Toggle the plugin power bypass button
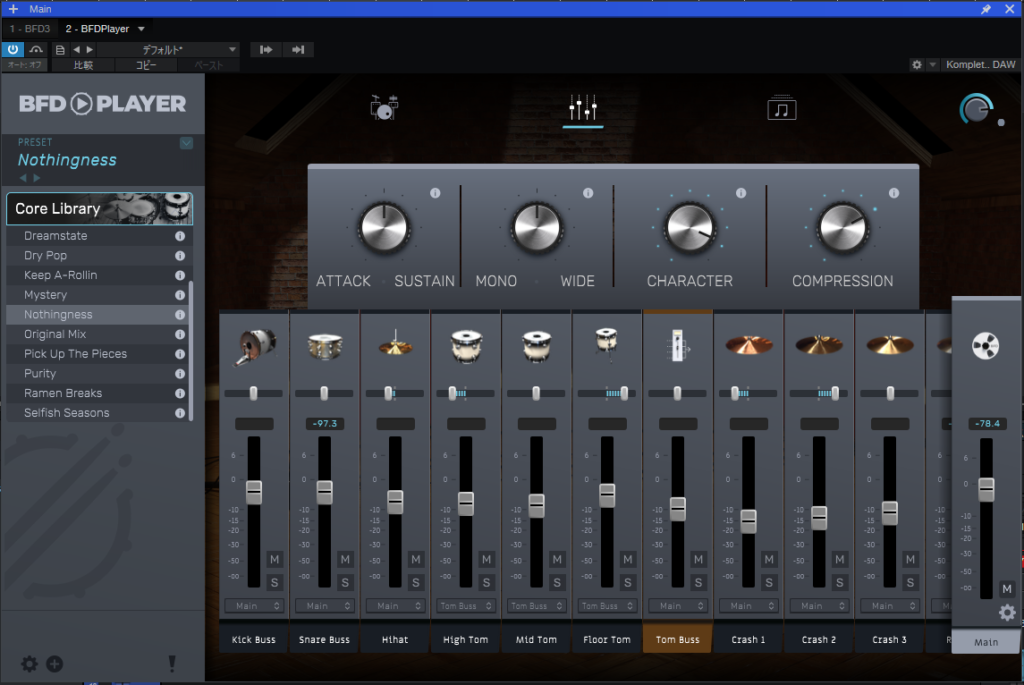This screenshot has height=685, width=1024. (x=13, y=49)
